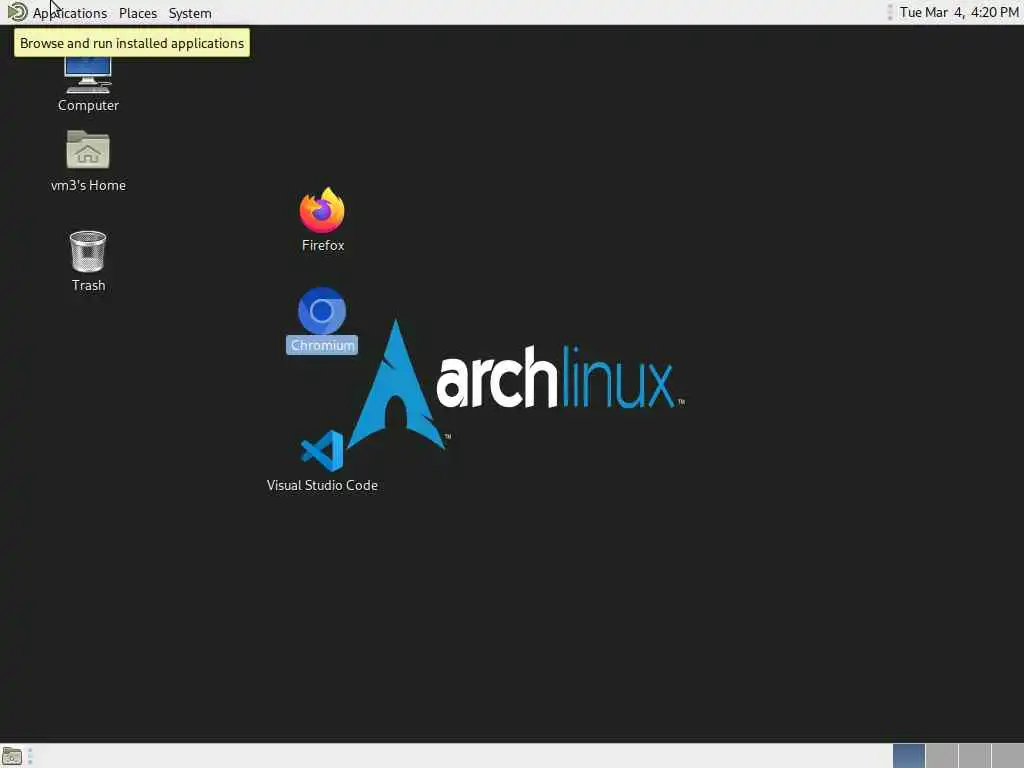Switch to the first (active) workspace

pos(908,756)
